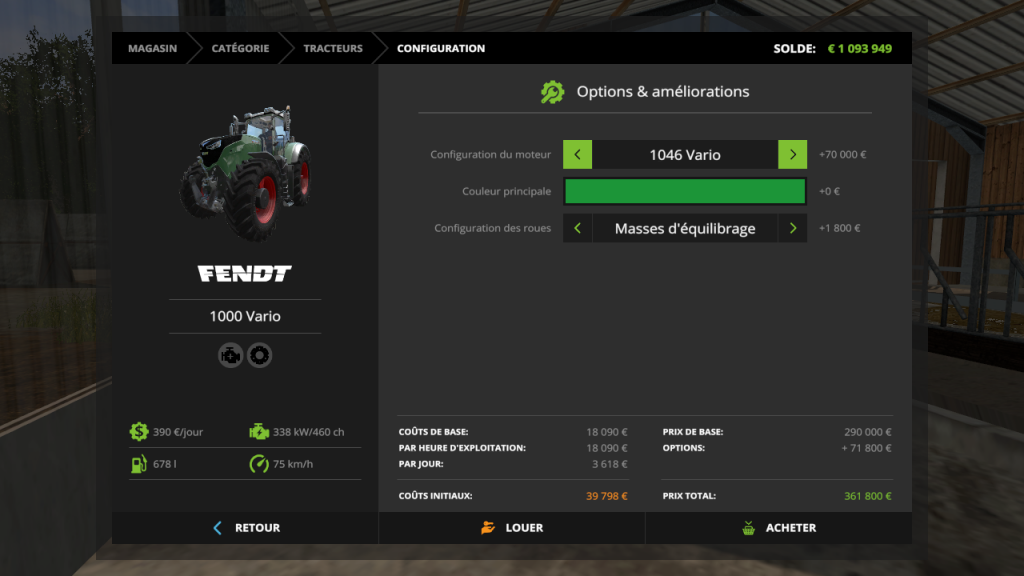The width and height of the screenshot is (1024, 576).
Task: Go to the Magasin breadcrumb
Action: click(152, 48)
